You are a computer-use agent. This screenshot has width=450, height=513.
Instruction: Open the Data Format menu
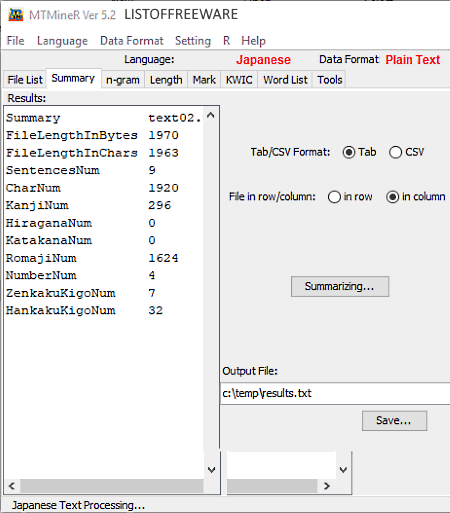point(132,41)
